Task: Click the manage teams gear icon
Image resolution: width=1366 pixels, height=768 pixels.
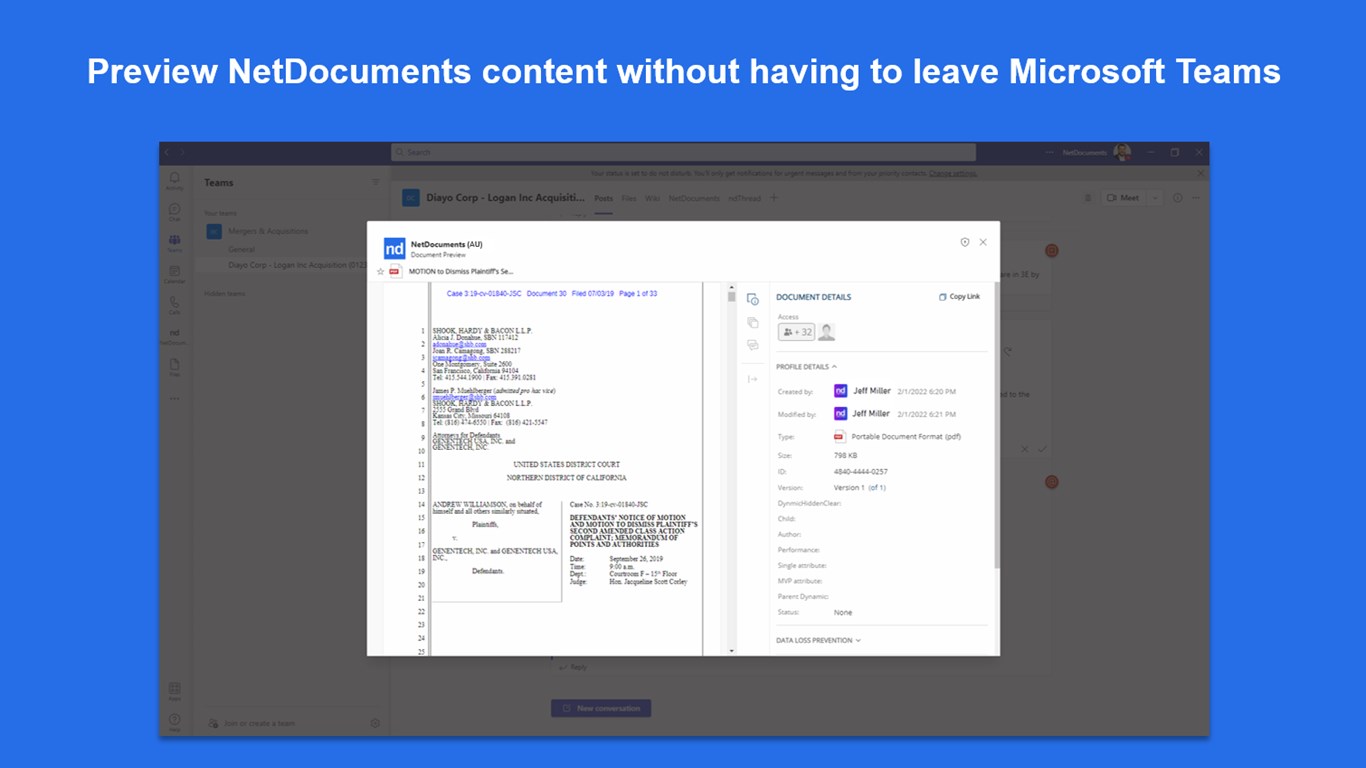Action: point(375,723)
